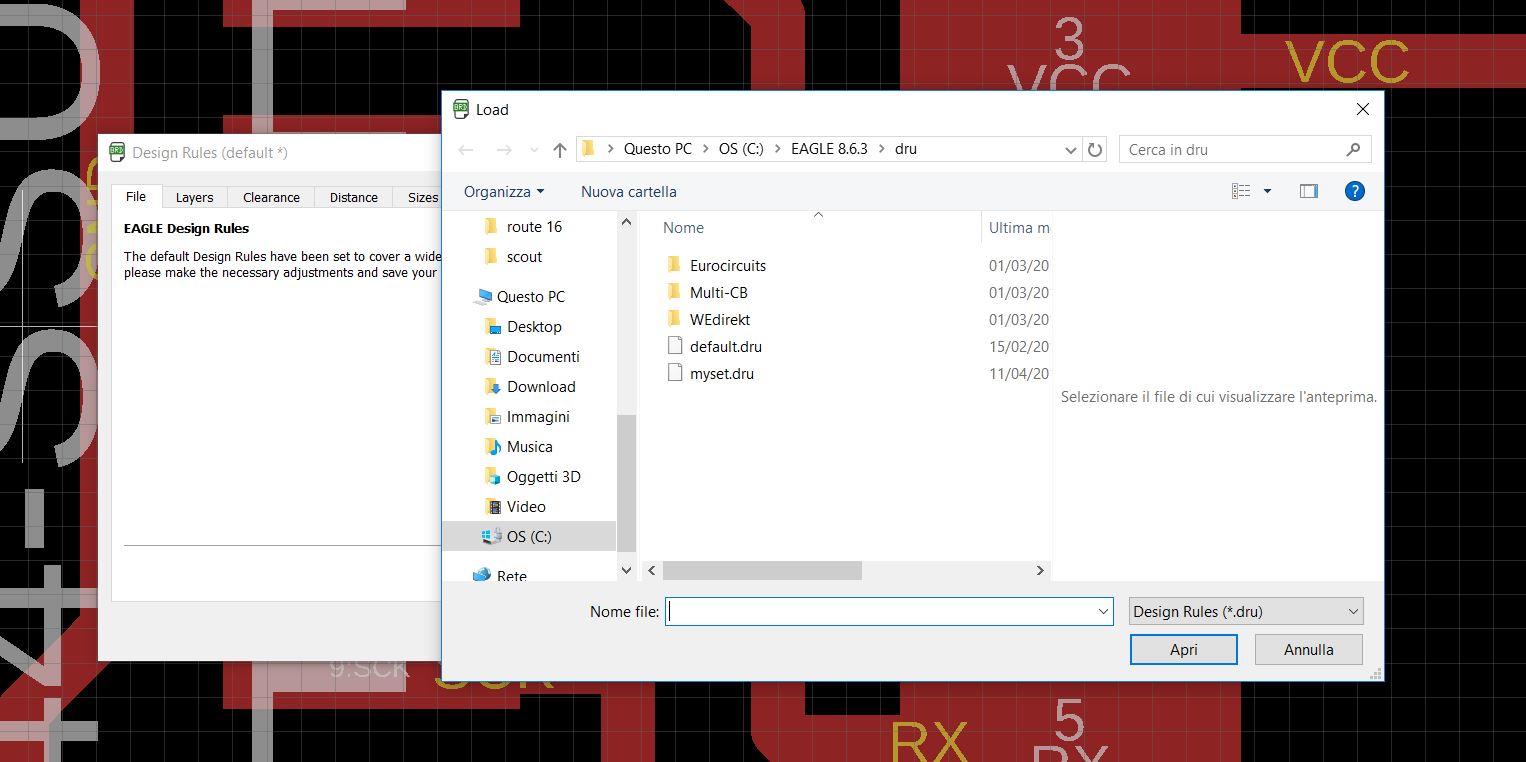Image resolution: width=1526 pixels, height=762 pixels.
Task: Toggle the preview pane icon
Action: (x=1309, y=191)
